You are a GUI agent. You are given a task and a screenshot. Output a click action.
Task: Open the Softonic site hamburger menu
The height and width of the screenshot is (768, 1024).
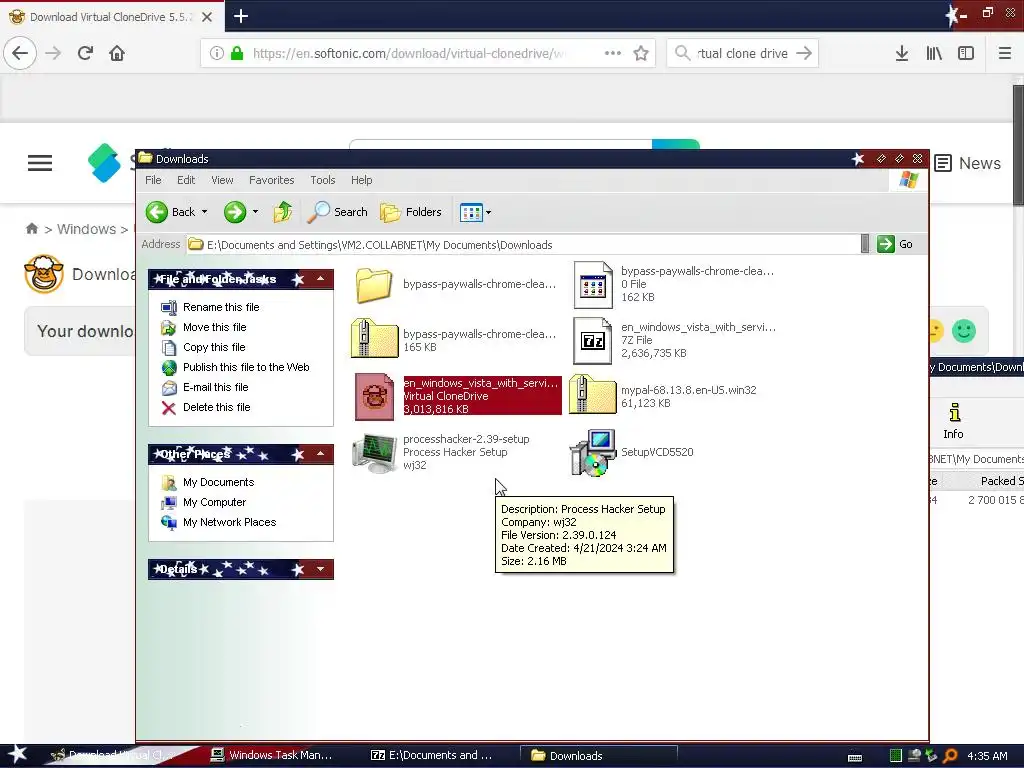(40, 163)
